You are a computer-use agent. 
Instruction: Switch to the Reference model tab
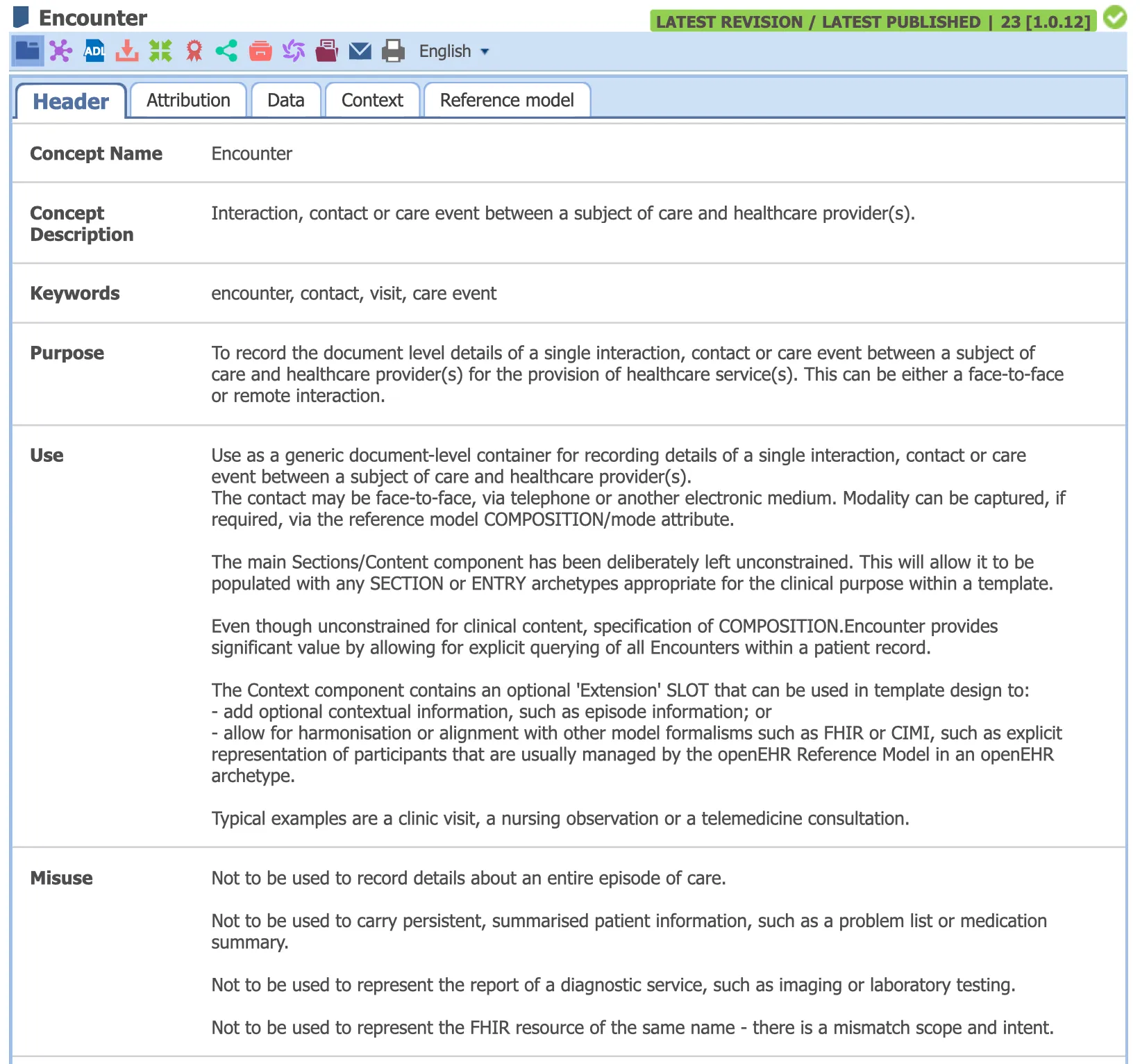pyautogui.click(x=507, y=101)
